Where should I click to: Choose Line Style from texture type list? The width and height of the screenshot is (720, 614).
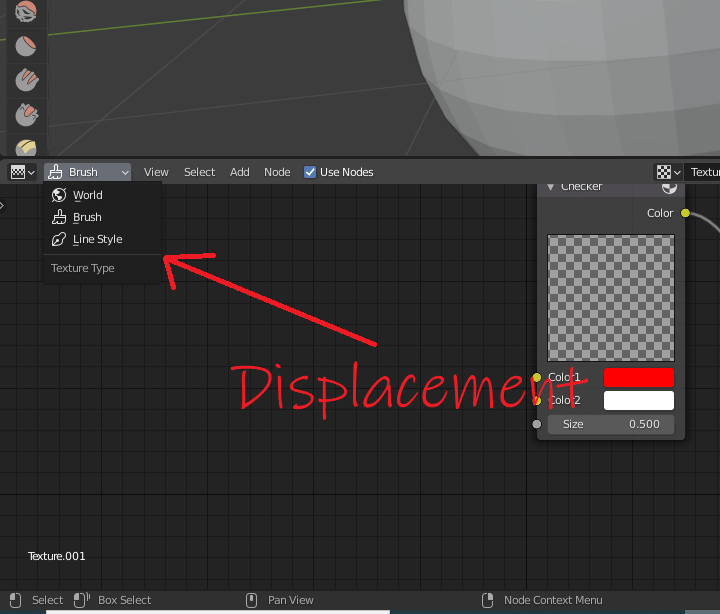(x=102, y=239)
